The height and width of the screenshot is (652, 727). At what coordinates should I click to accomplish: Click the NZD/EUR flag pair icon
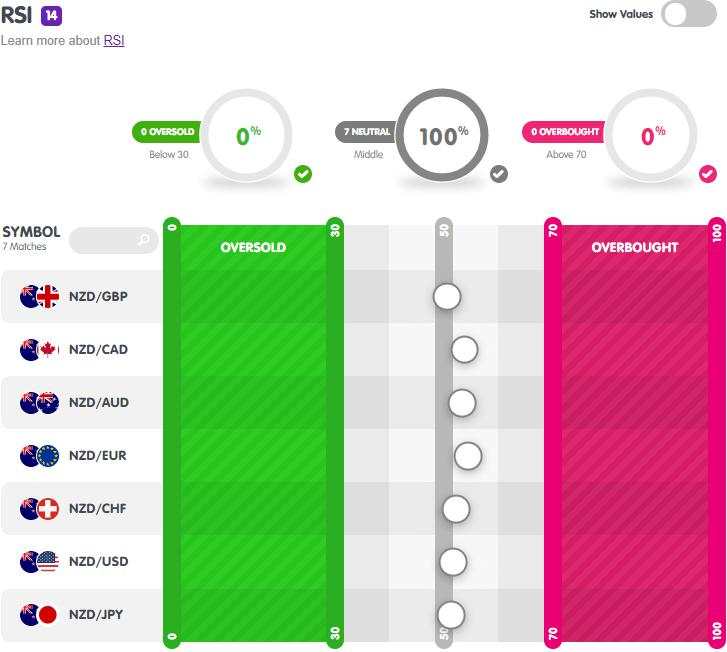click(x=39, y=456)
